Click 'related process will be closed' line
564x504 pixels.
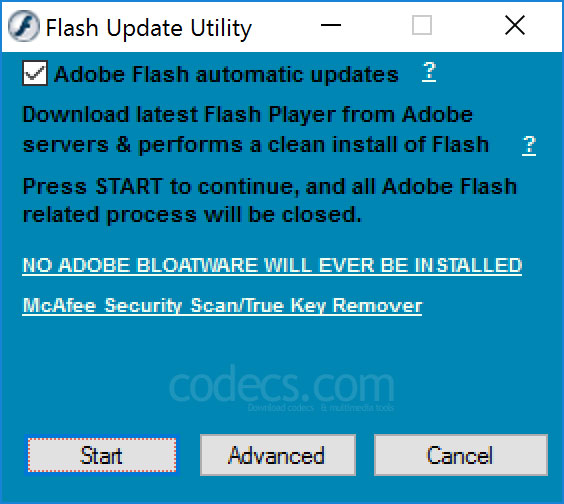(192, 215)
